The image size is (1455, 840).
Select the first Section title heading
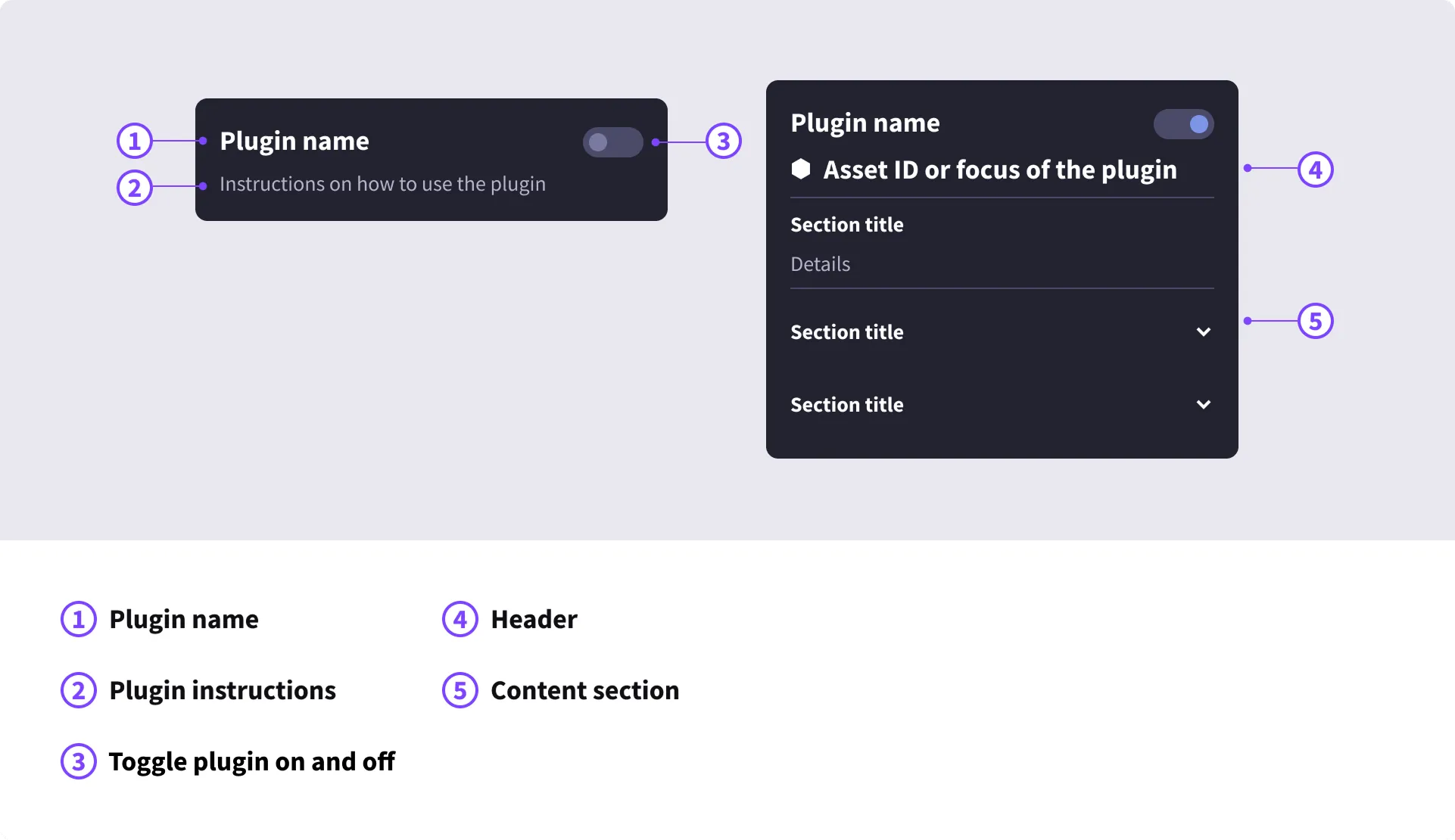tap(846, 225)
